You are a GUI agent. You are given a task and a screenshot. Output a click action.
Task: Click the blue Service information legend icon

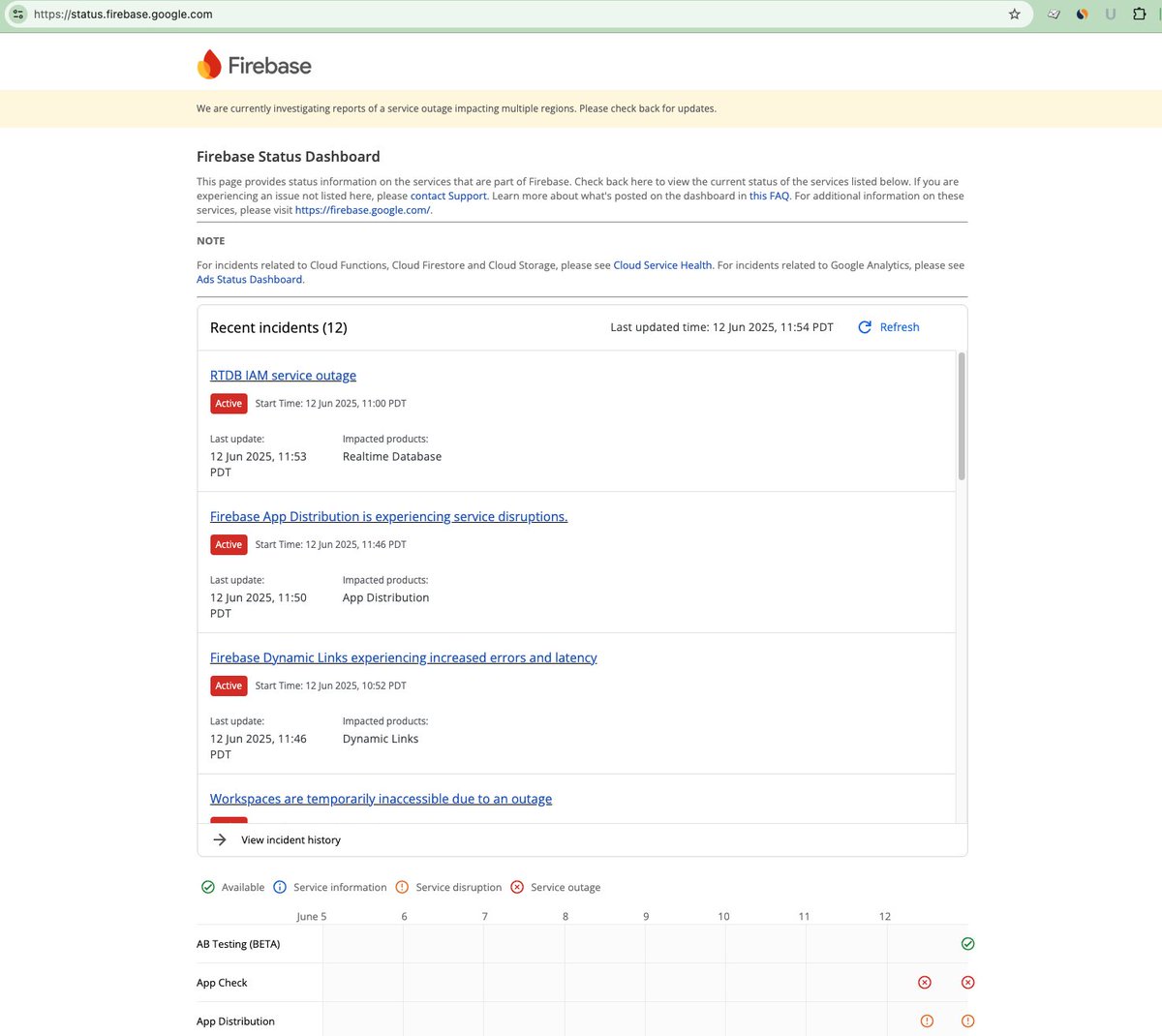[280, 887]
